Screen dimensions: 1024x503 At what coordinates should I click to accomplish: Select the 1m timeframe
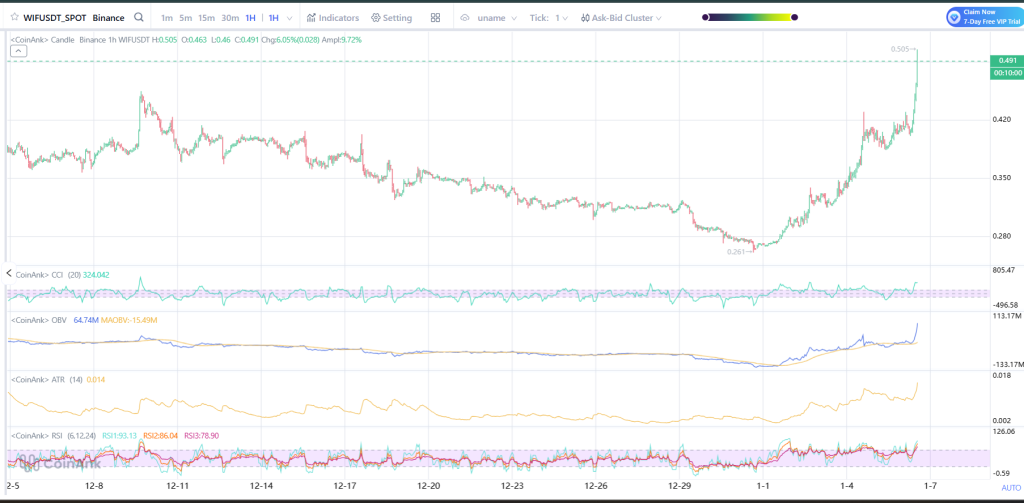pyautogui.click(x=167, y=18)
